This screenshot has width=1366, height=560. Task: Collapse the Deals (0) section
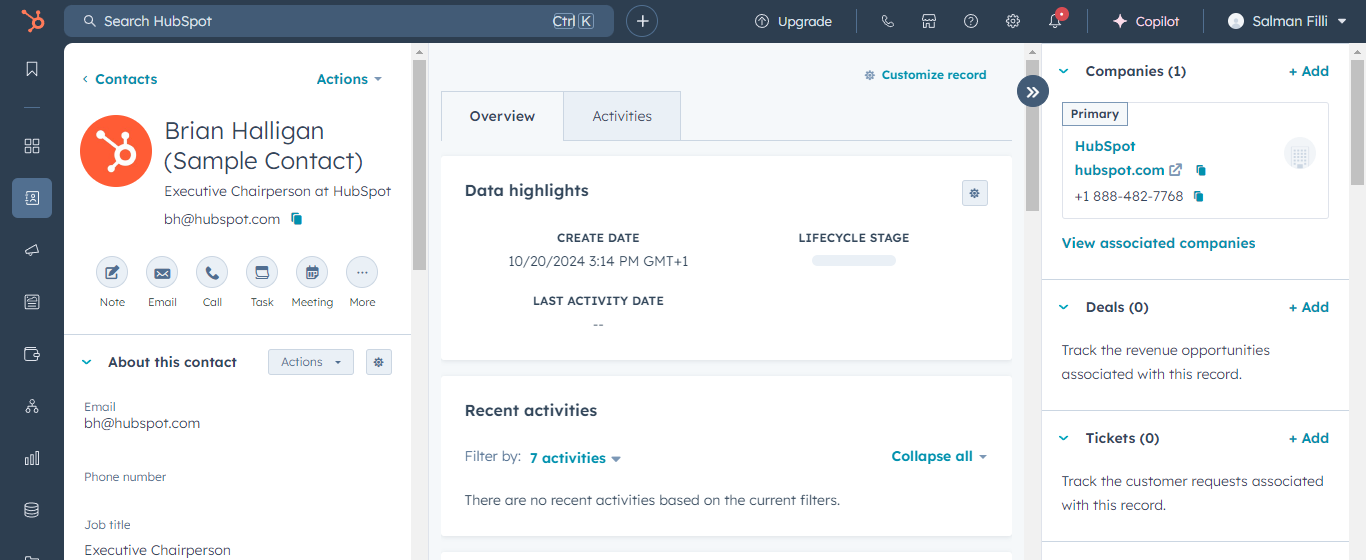click(x=1064, y=307)
